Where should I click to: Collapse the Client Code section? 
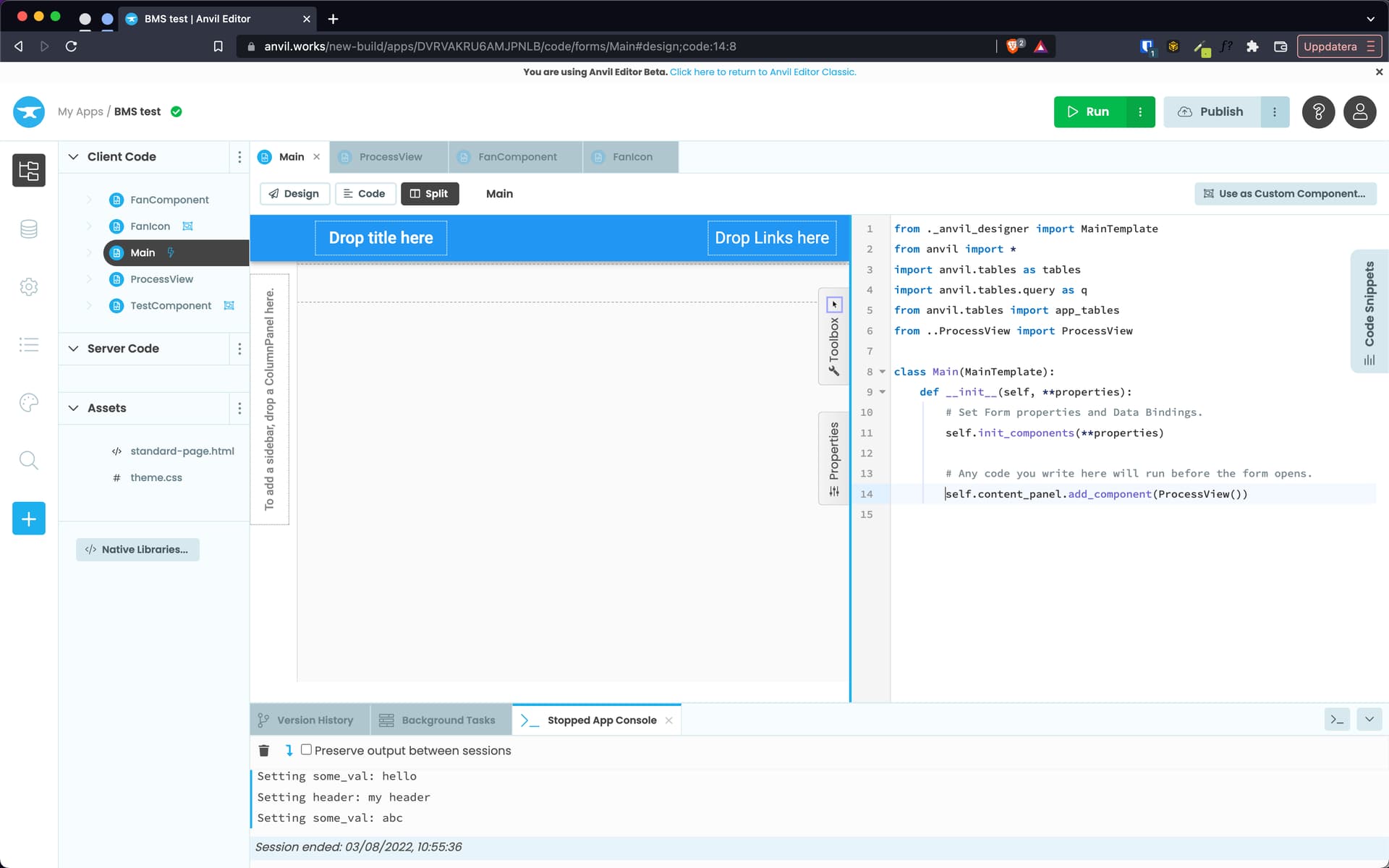74,156
